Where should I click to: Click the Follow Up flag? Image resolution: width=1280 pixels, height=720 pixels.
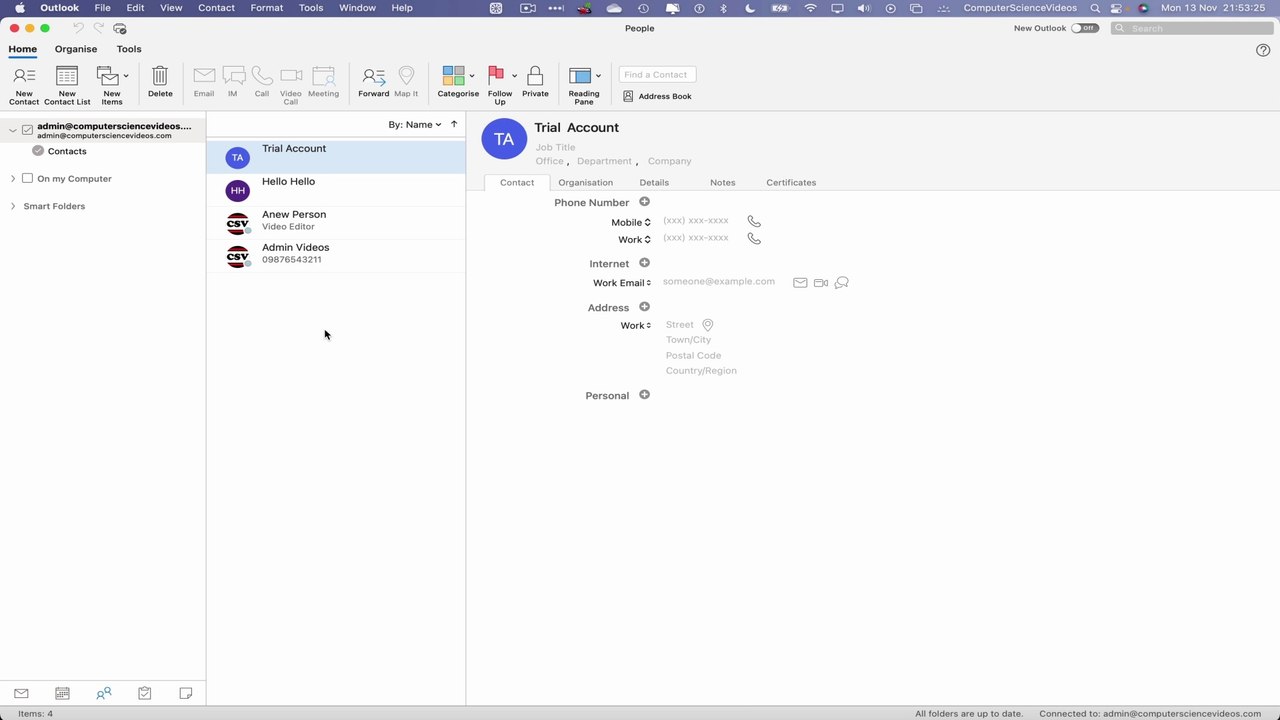496,76
